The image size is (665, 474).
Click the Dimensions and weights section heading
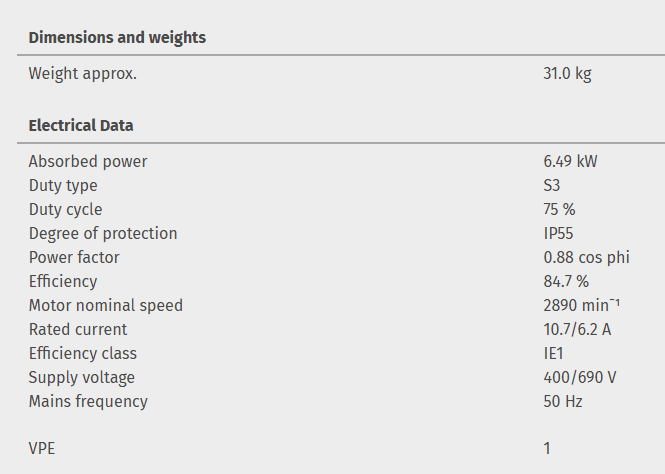[117, 37]
